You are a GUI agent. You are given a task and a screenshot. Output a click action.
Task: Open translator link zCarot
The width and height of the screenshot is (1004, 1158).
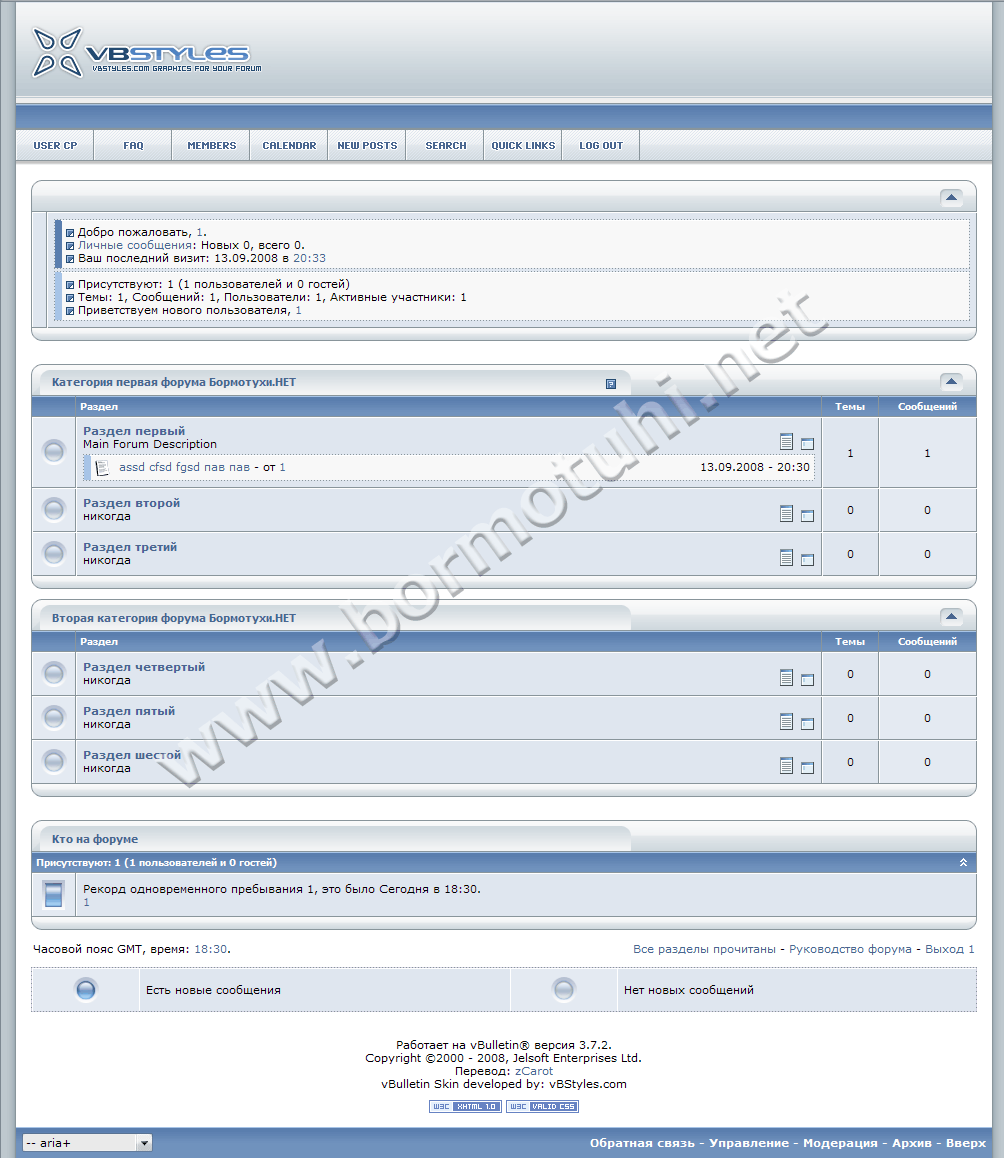533,1071
